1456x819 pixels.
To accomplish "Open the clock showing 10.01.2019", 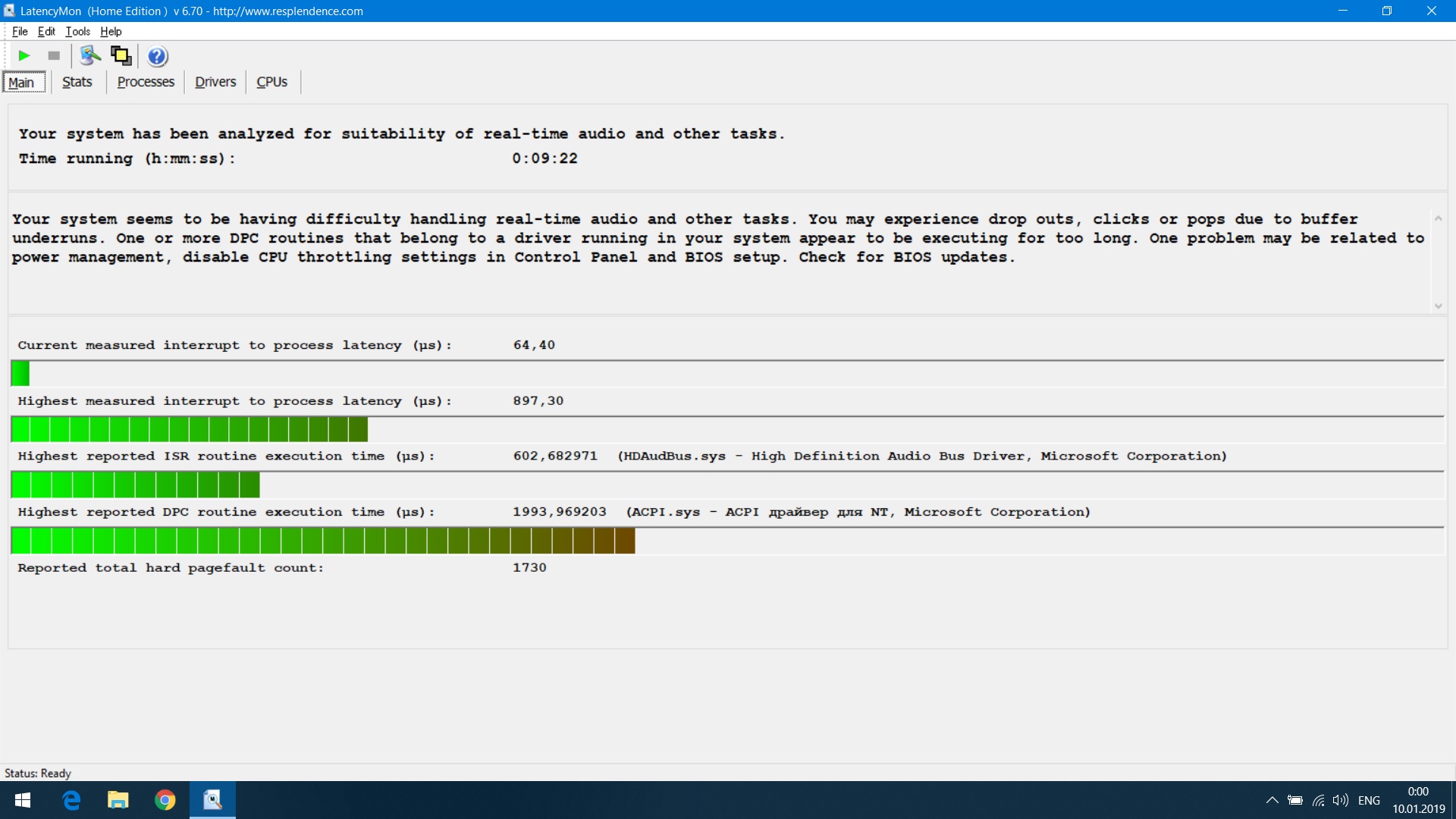I will [x=1418, y=800].
